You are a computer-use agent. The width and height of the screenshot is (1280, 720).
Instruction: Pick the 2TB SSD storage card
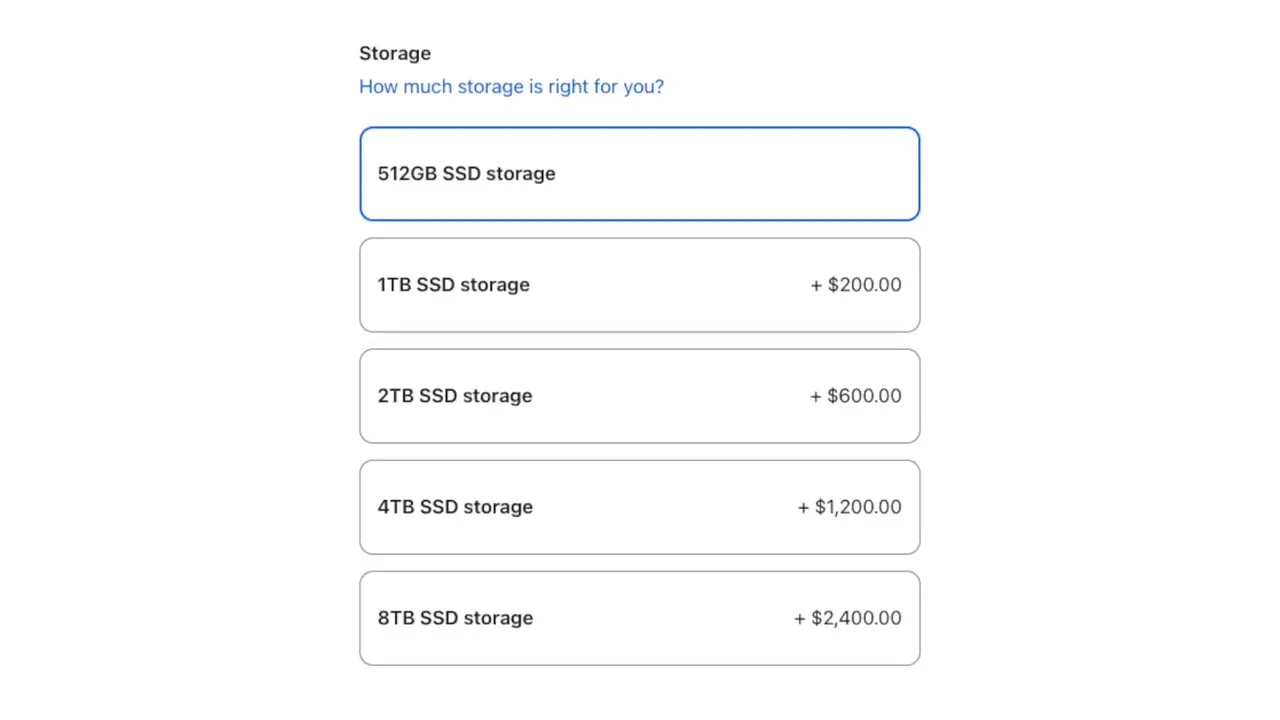[x=639, y=396]
